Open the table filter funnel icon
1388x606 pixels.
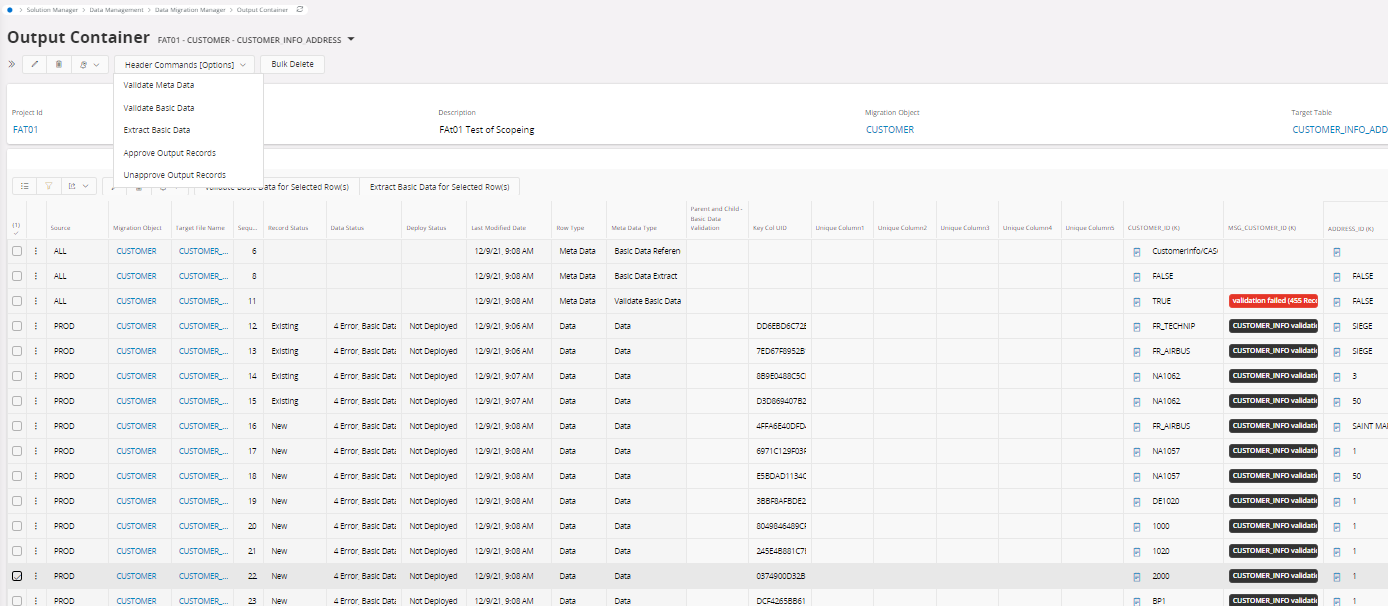click(49, 186)
